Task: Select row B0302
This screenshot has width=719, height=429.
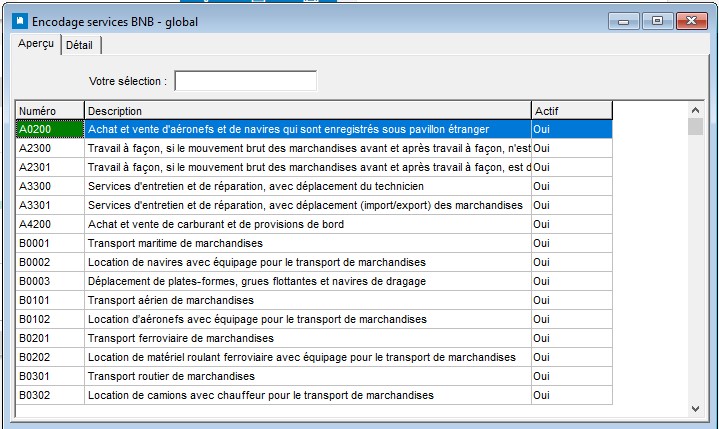Action: pyautogui.click(x=314, y=395)
